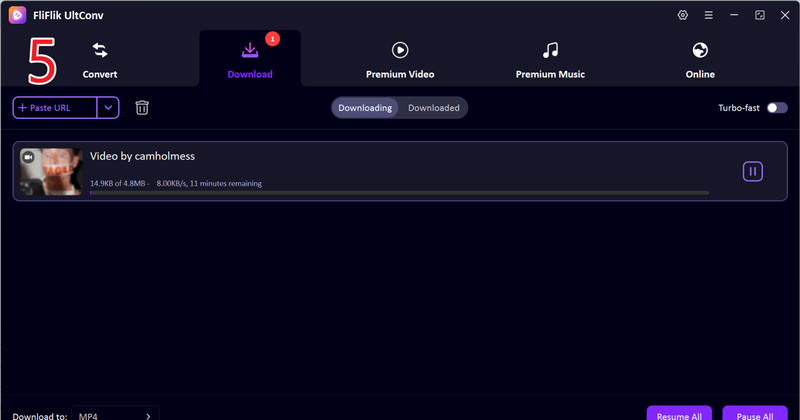
Task: Enable the Turbo-fast switch
Action: pyautogui.click(x=777, y=108)
